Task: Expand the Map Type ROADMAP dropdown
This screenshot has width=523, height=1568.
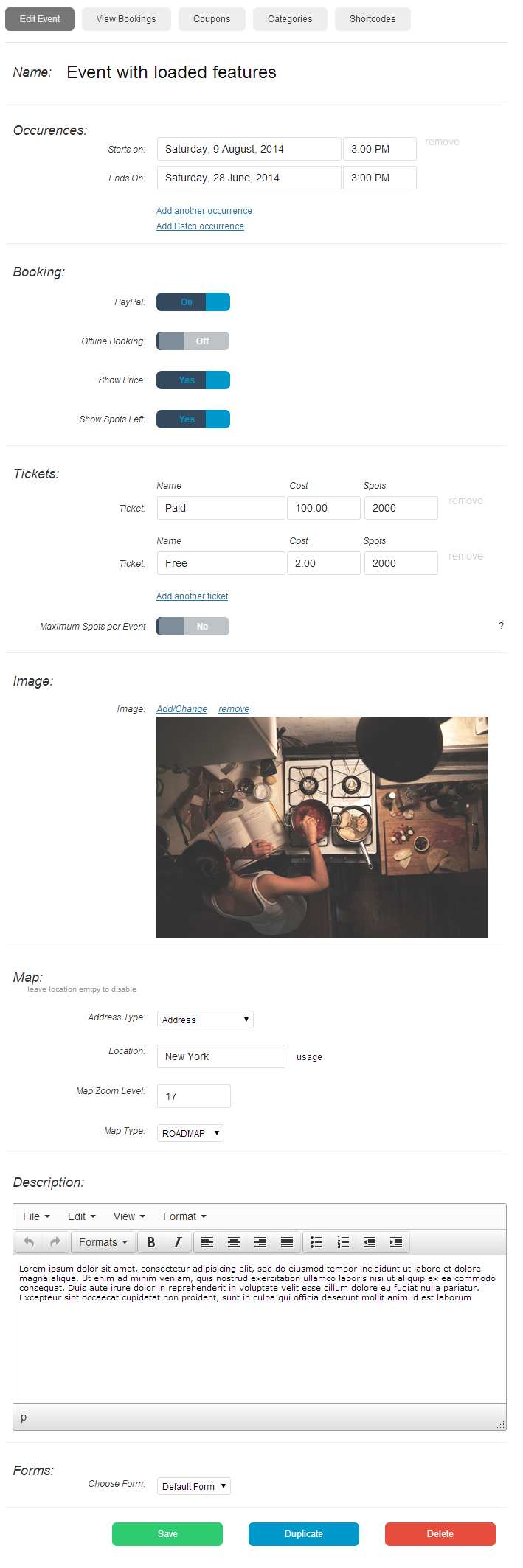Action: coord(190,1133)
